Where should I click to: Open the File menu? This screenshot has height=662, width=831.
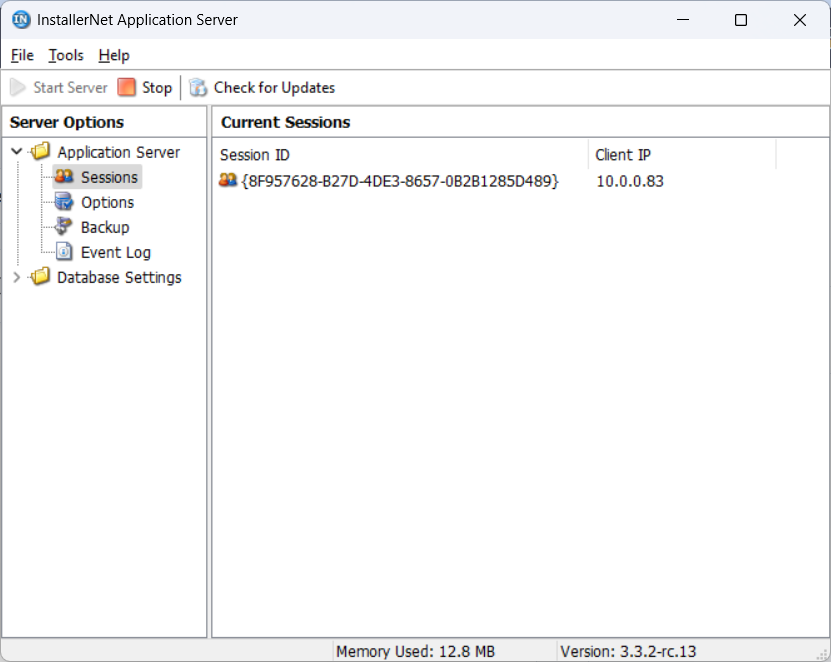pos(22,55)
